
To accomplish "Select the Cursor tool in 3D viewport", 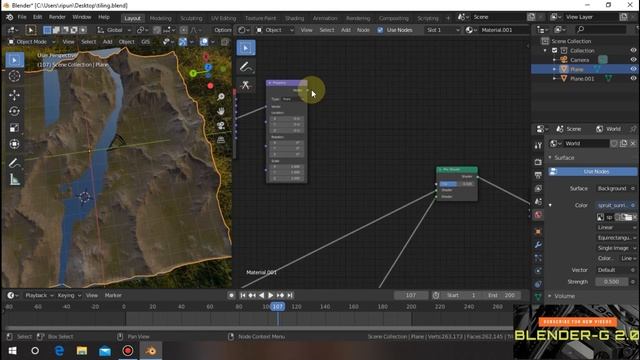I will pos(14,76).
